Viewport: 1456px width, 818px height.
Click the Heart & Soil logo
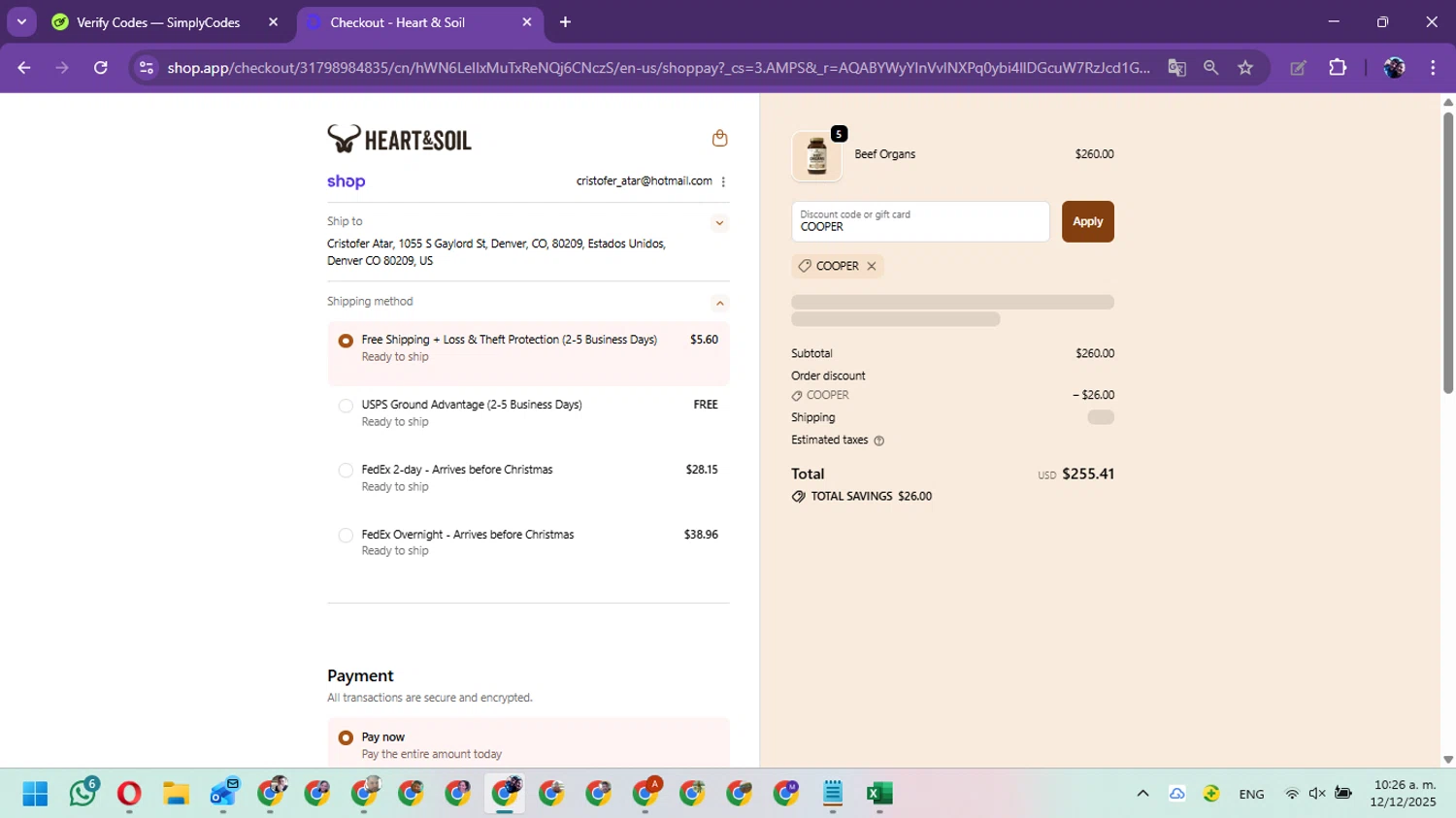coord(399,139)
